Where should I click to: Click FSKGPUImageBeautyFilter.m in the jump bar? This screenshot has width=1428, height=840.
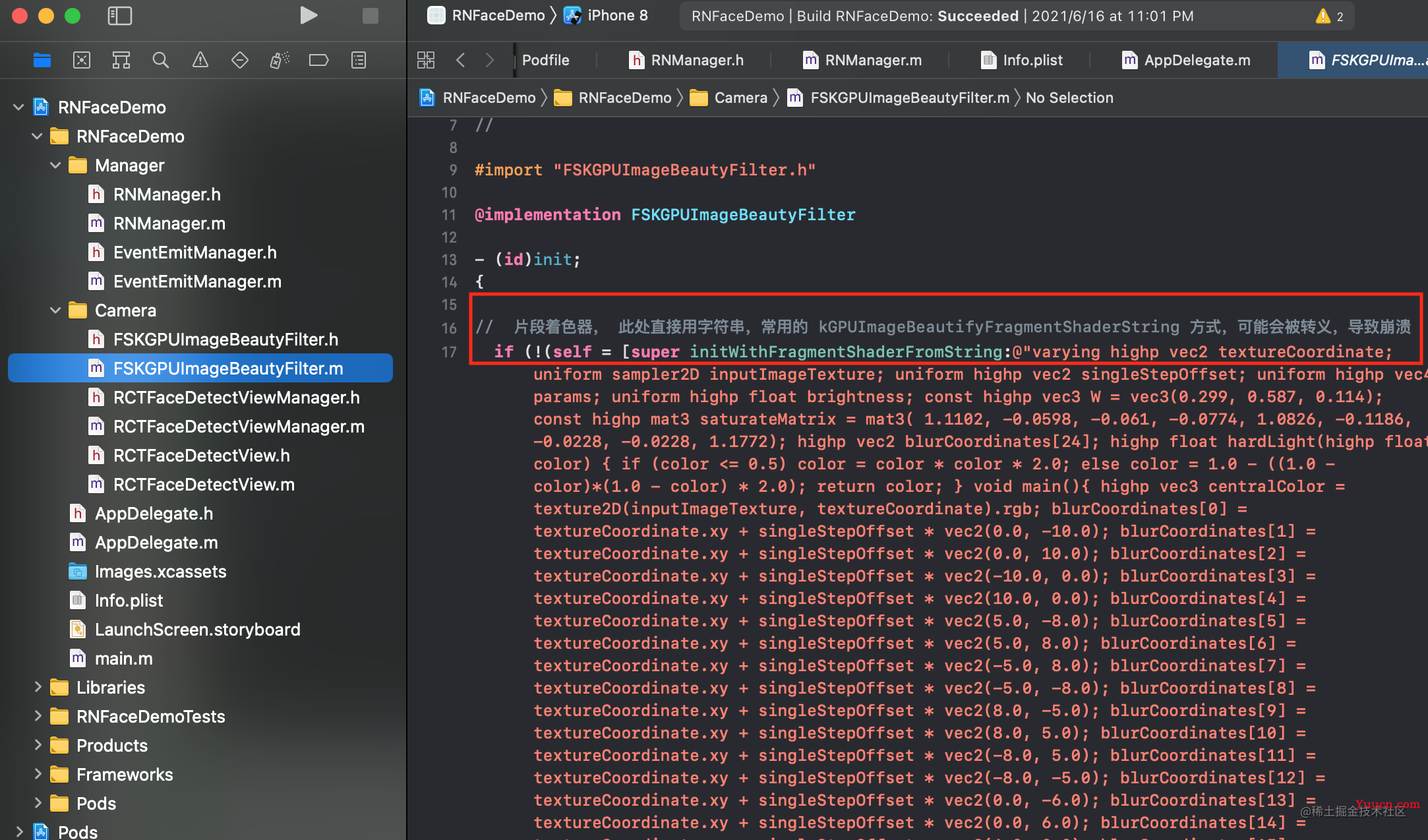pos(899,98)
